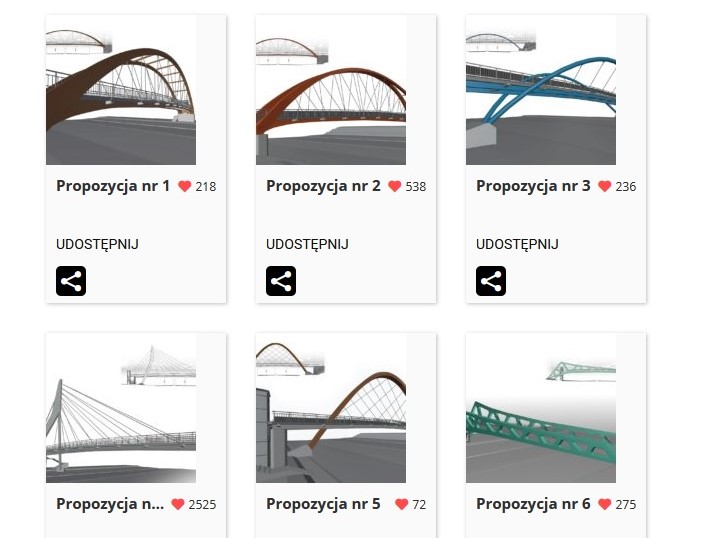This screenshot has height=538, width=713.
Task: Click the share icon under Propozycja nr 2
Action: [x=281, y=281]
